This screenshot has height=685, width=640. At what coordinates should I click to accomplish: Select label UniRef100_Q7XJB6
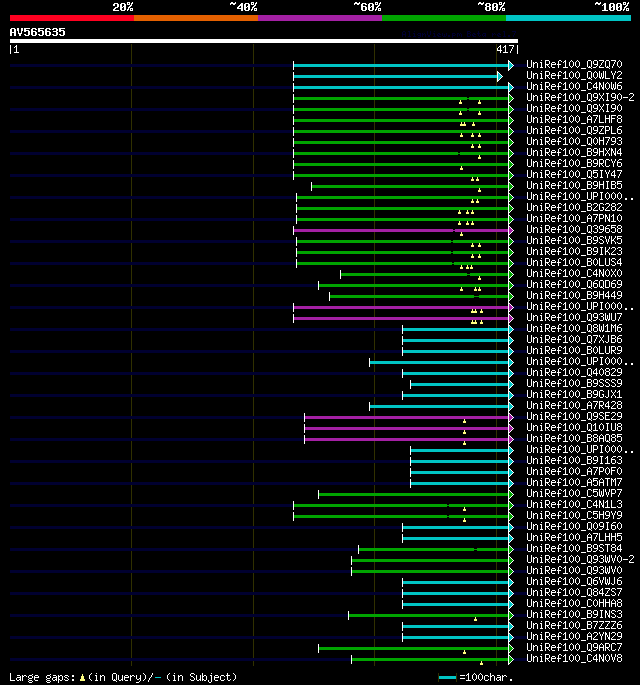pyautogui.click(x=574, y=339)
